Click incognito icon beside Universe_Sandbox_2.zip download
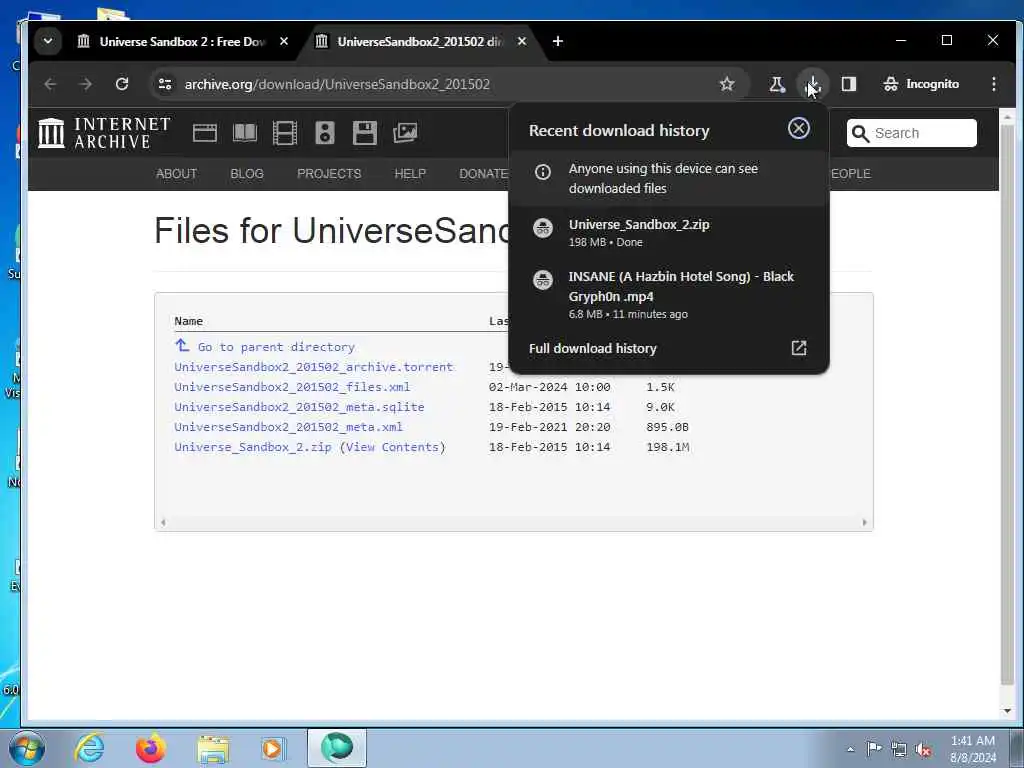 [543, 228]
